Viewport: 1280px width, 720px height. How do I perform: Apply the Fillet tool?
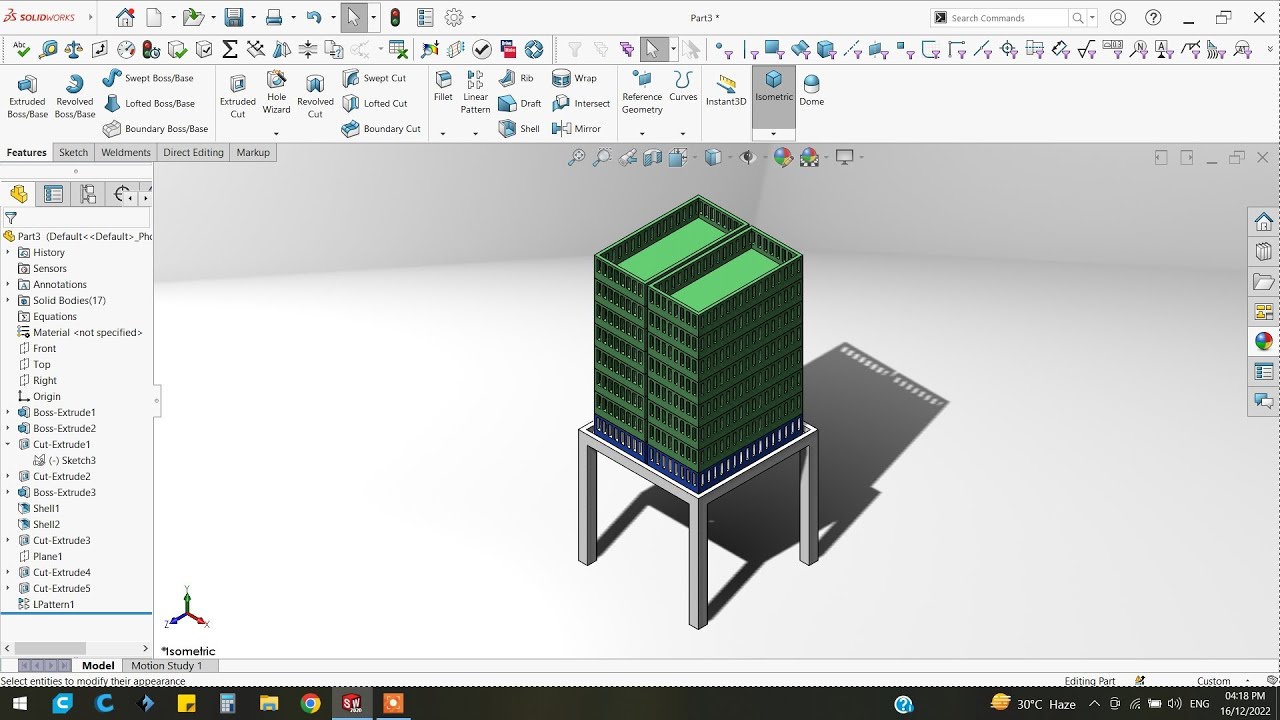pyautogui.click(x=443, y=87)
